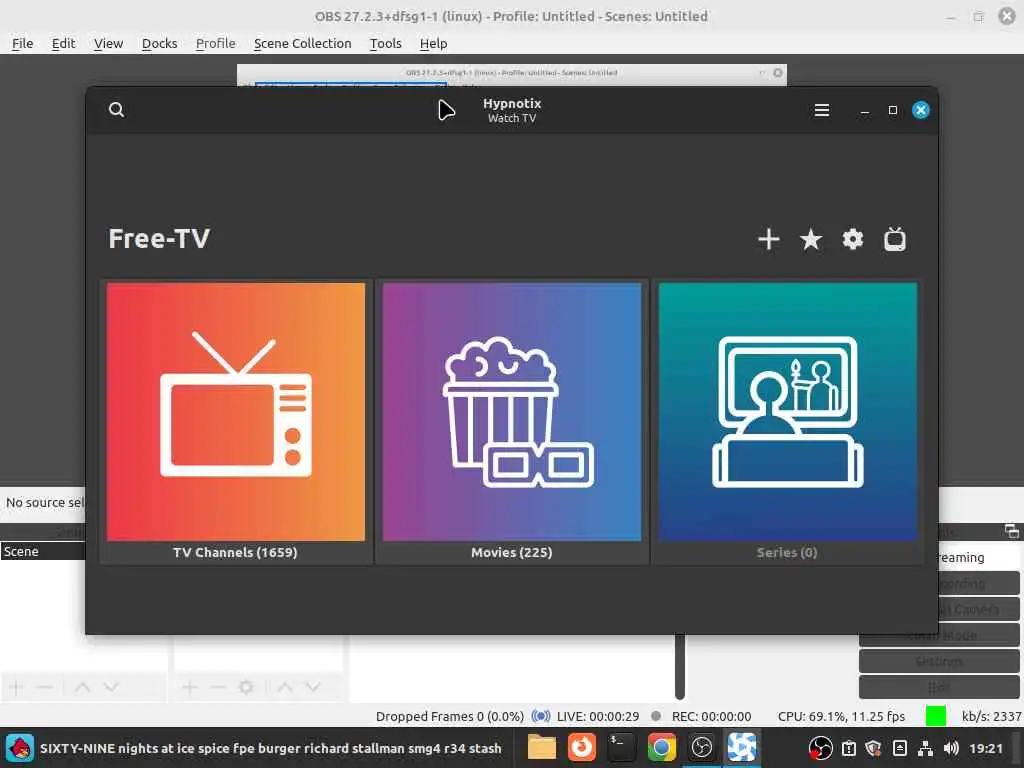Click the Recording button in OBS Controls
The width and height of the screenshot is (1024, 768).
point(978,583)
